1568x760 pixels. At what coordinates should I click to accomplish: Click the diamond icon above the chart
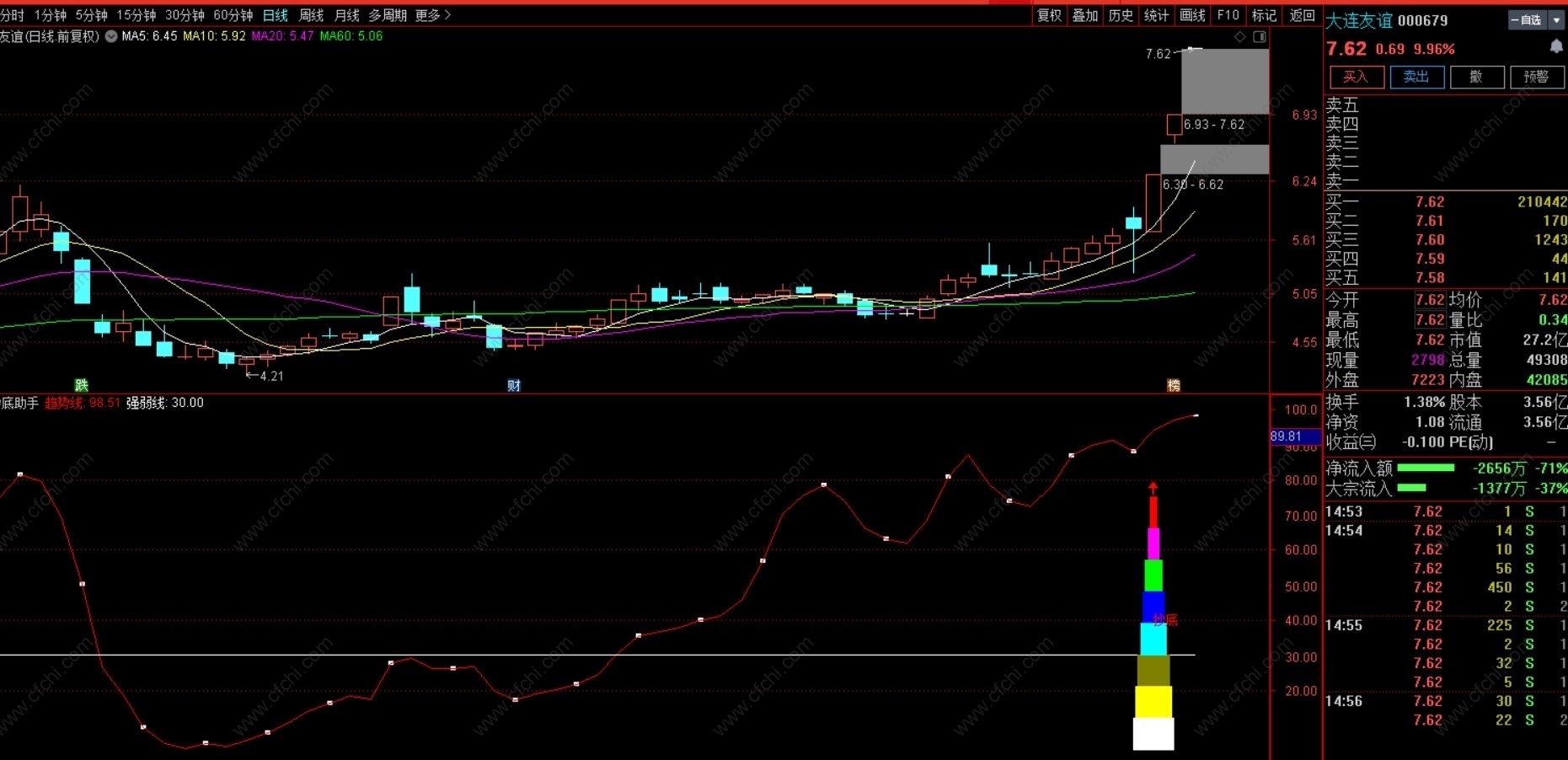(x=1239, y=37)
